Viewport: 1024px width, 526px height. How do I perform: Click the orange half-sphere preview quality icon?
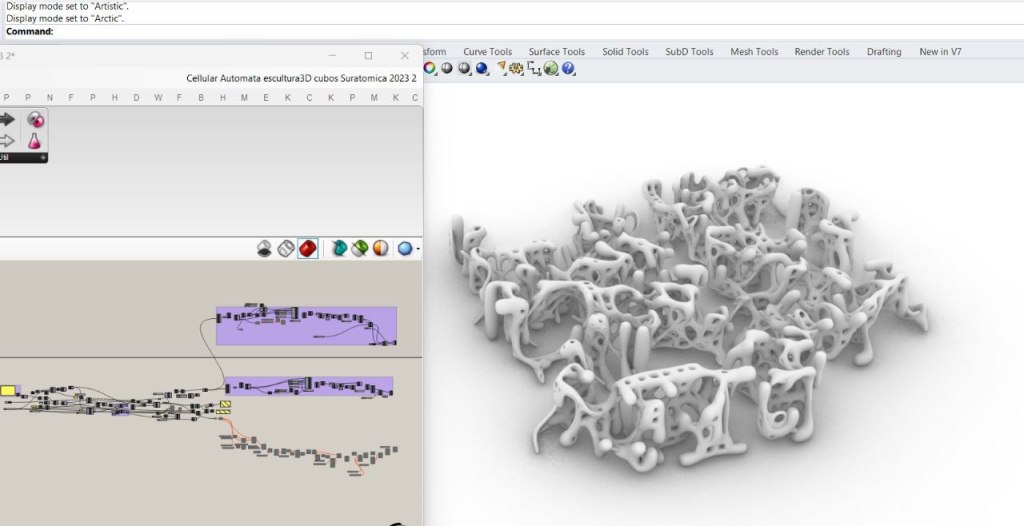point(380,248)
